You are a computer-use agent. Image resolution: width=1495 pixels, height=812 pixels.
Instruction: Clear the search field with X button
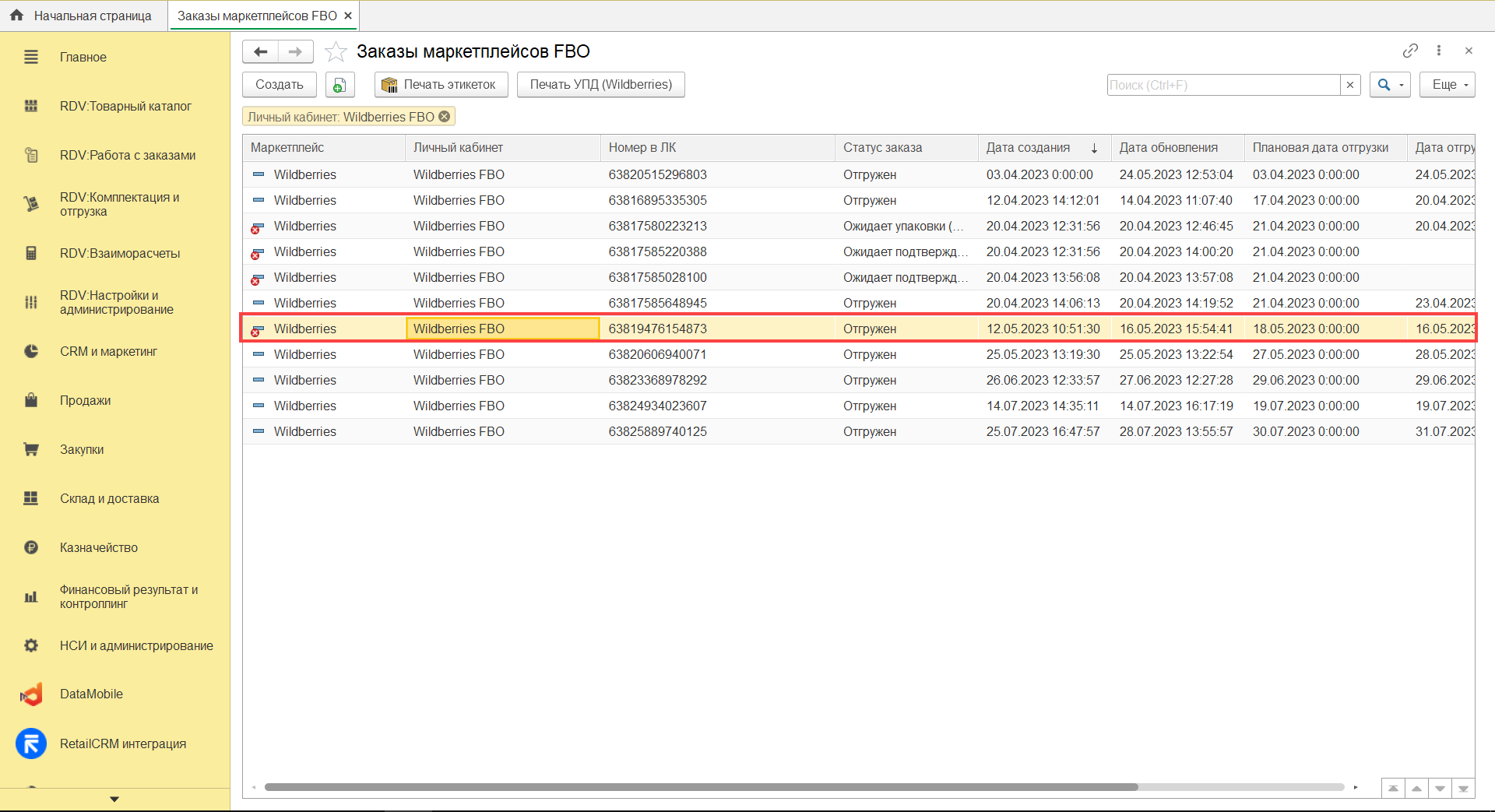point(1350,85)
